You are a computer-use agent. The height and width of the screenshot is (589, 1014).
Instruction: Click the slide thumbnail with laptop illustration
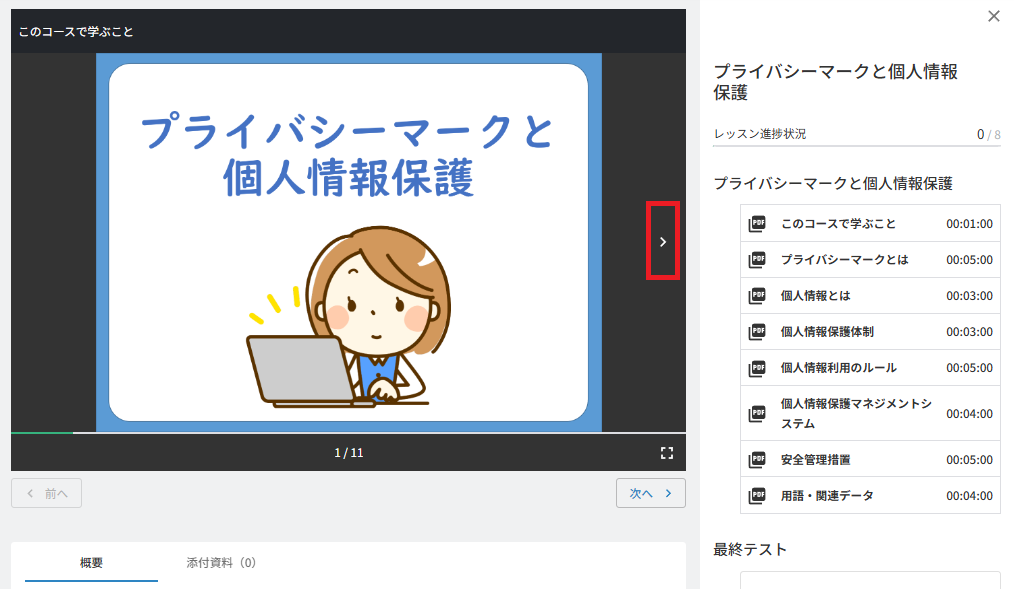(x=349, y=242)
